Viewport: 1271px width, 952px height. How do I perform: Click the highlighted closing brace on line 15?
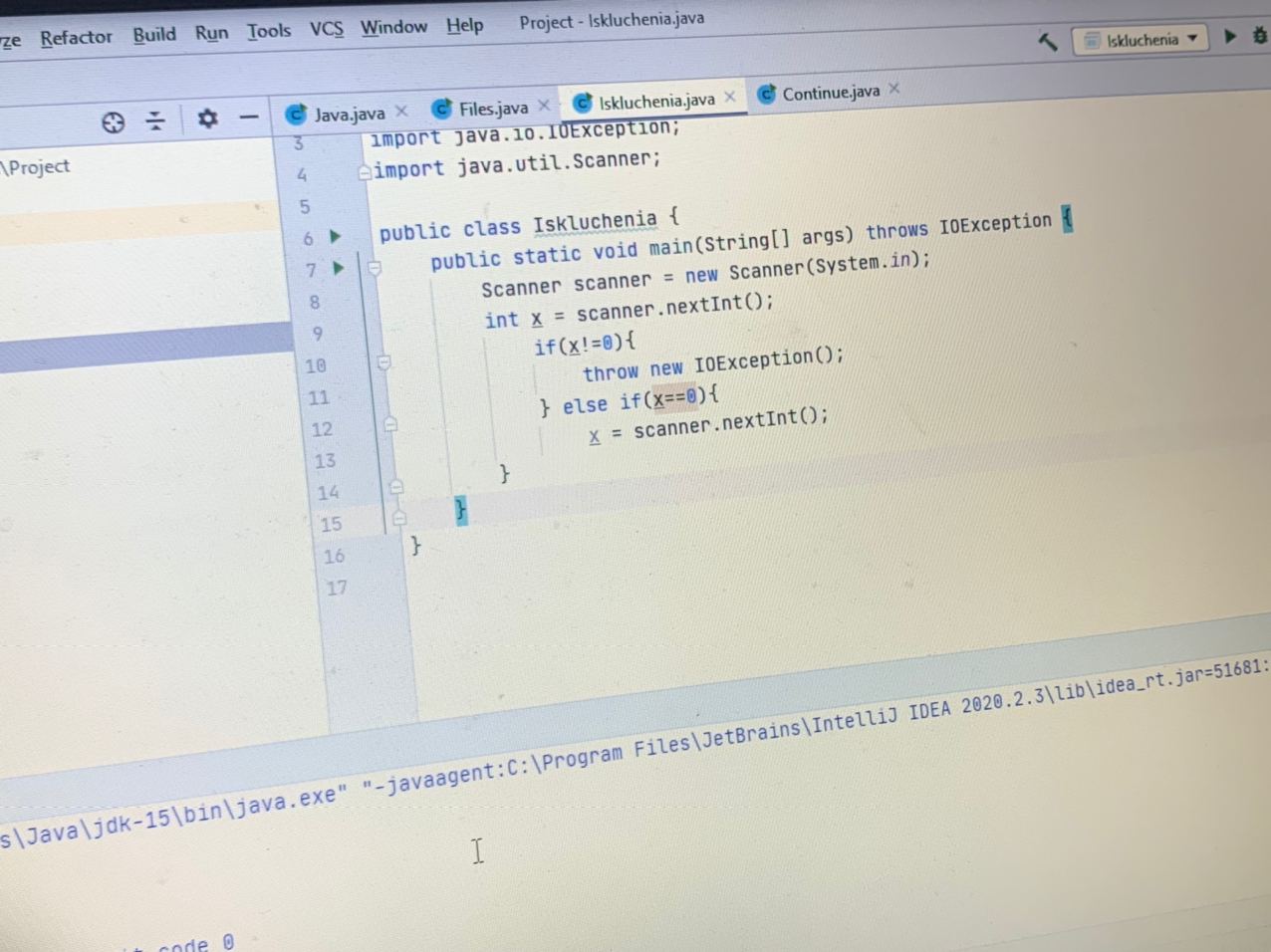click(461, 511)
